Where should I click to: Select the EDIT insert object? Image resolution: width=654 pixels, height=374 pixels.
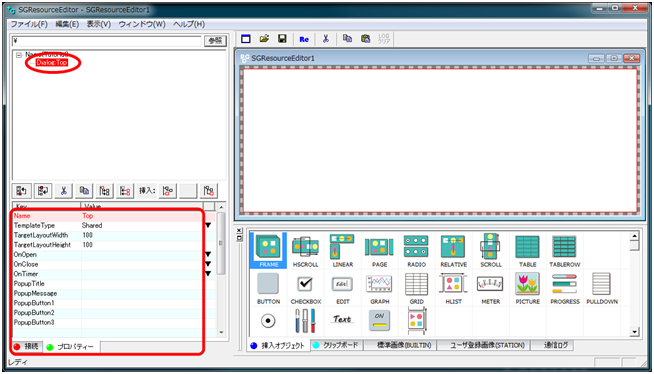[342, 288]
